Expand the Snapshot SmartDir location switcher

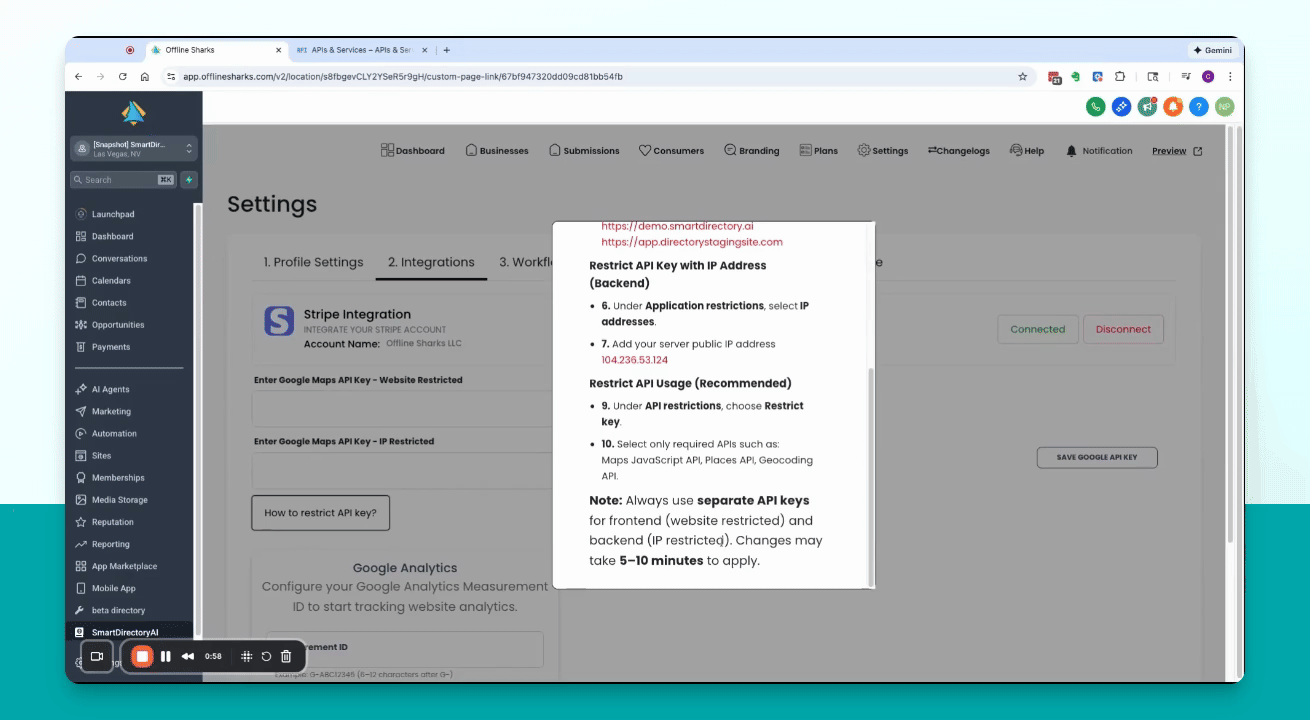click(134, 148)
